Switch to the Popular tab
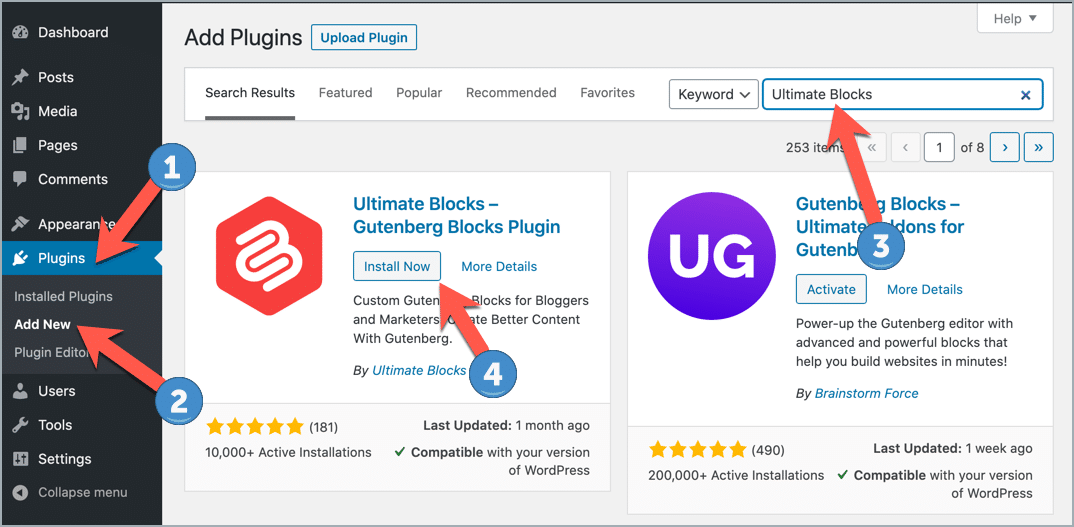Image resolution: width=1074 pixels, height=527 pixels. [x=419, y=93]
